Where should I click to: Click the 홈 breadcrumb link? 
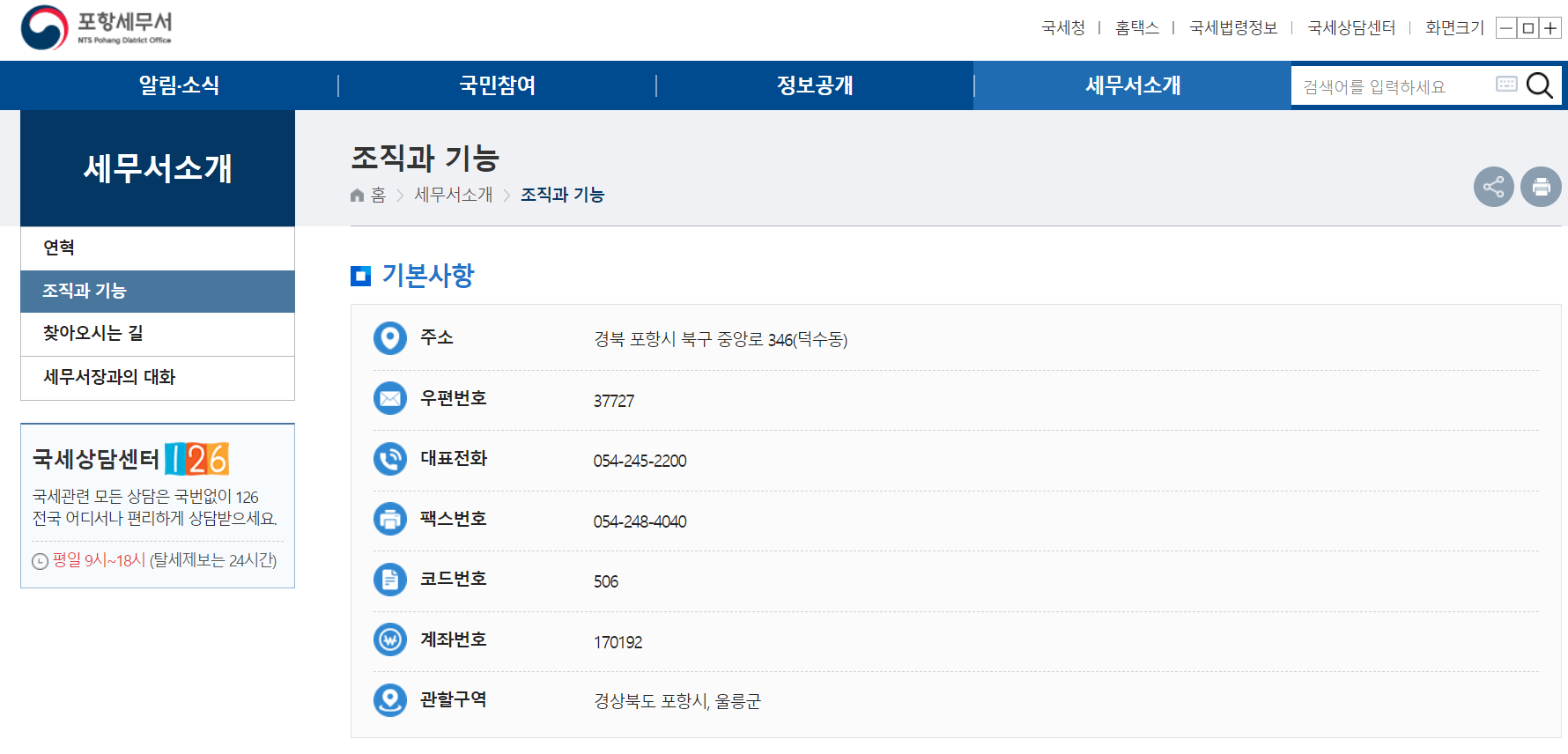pyautogui.click(x=378, y=196)
